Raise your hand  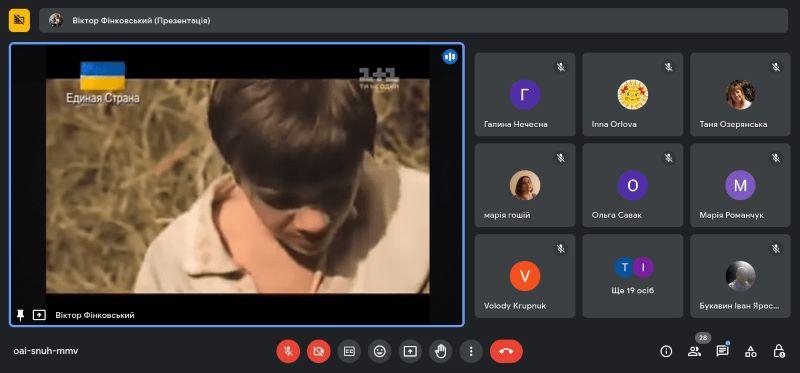[440, 351]
